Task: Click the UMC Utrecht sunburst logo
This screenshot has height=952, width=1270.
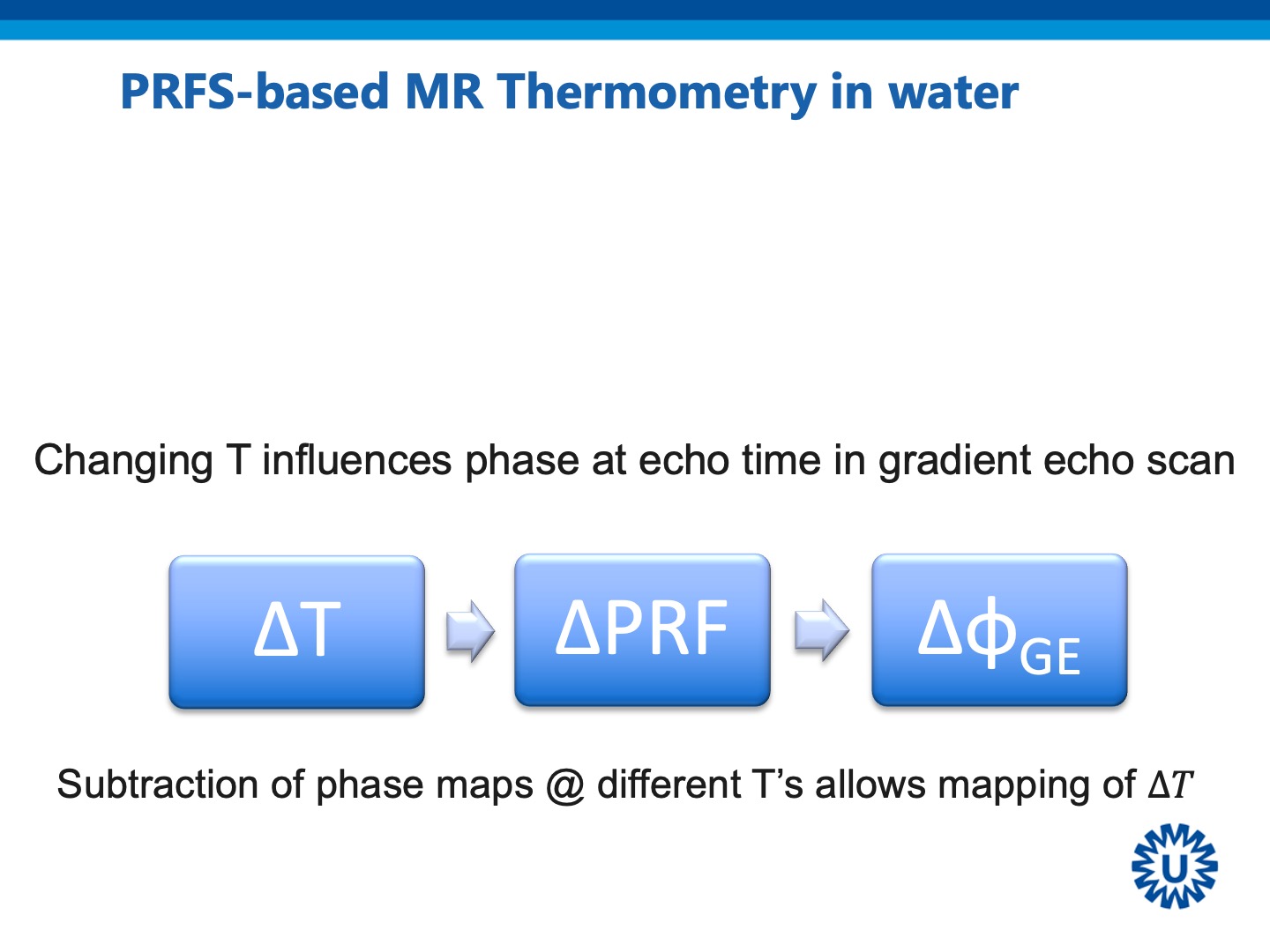Action: 1174,866
